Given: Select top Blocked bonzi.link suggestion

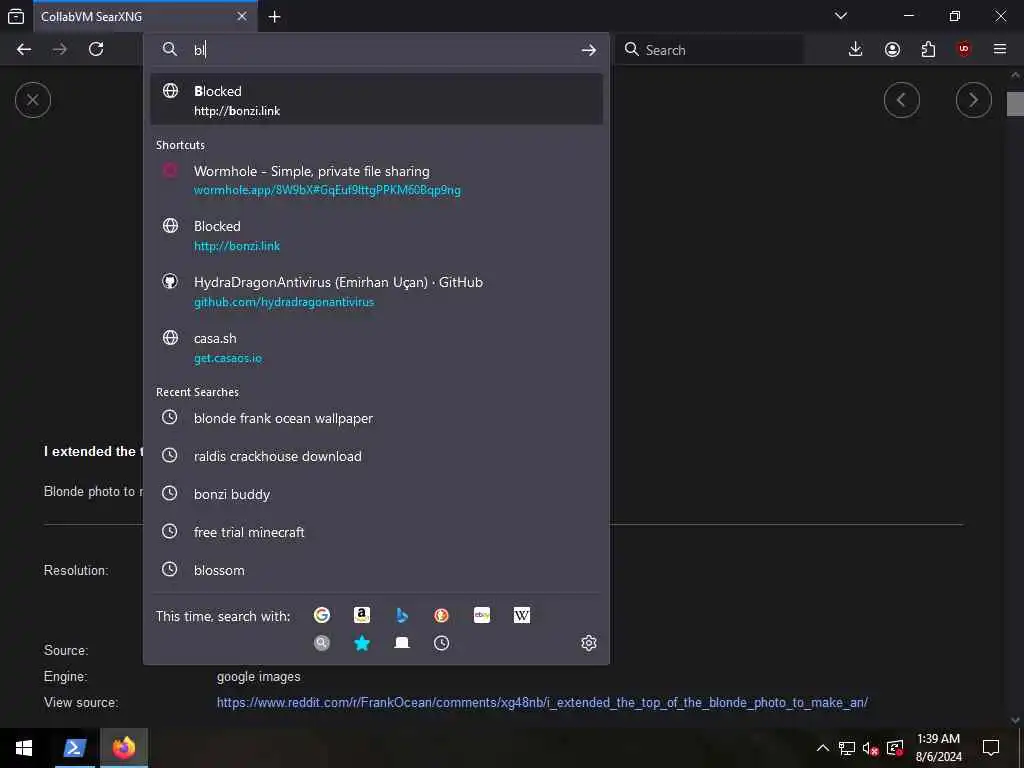Looking at the screenshot, I should pyautogui.click(x=376, y=100).
